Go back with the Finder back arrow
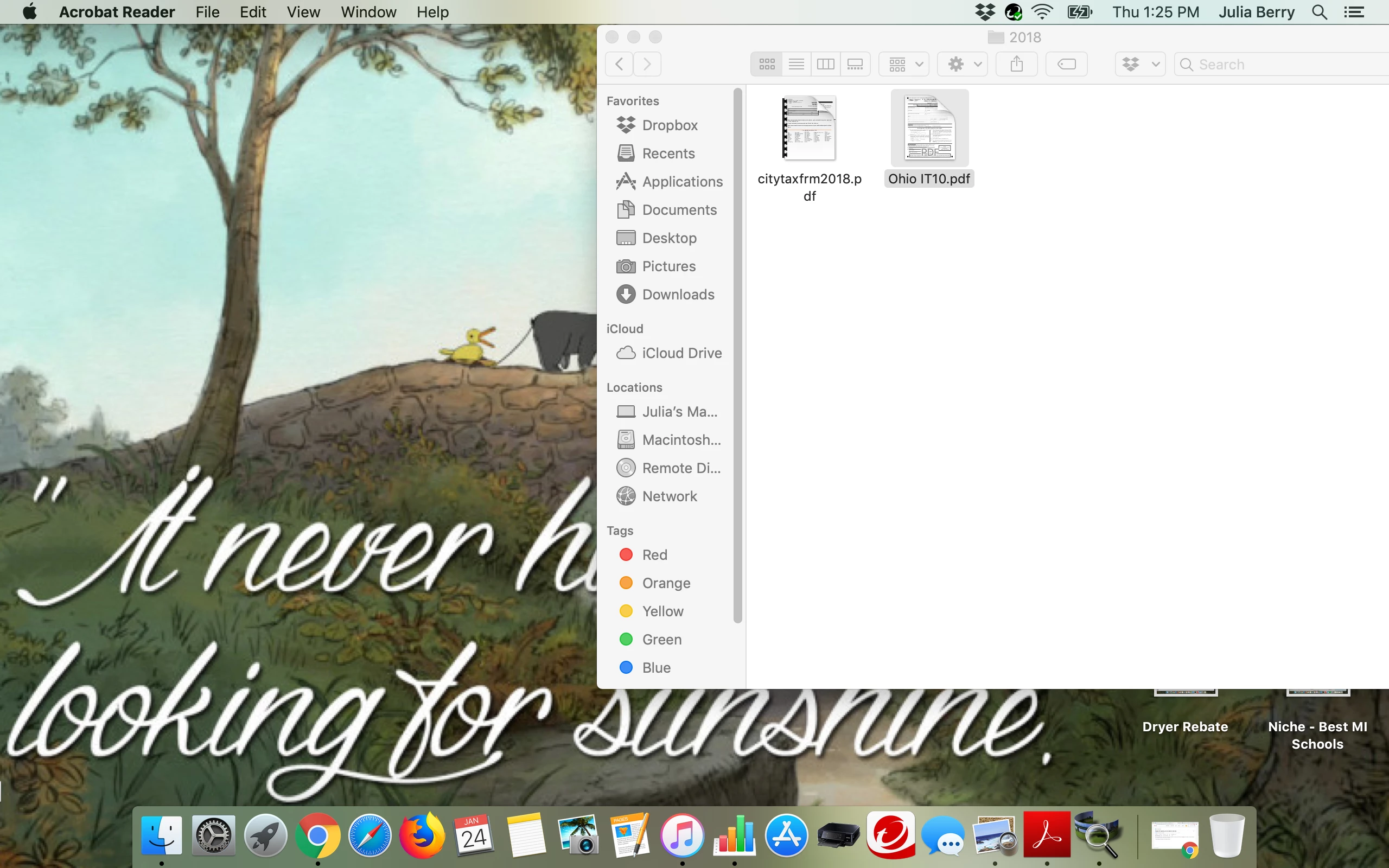The image size is (1389, 868). click(619, 65)
